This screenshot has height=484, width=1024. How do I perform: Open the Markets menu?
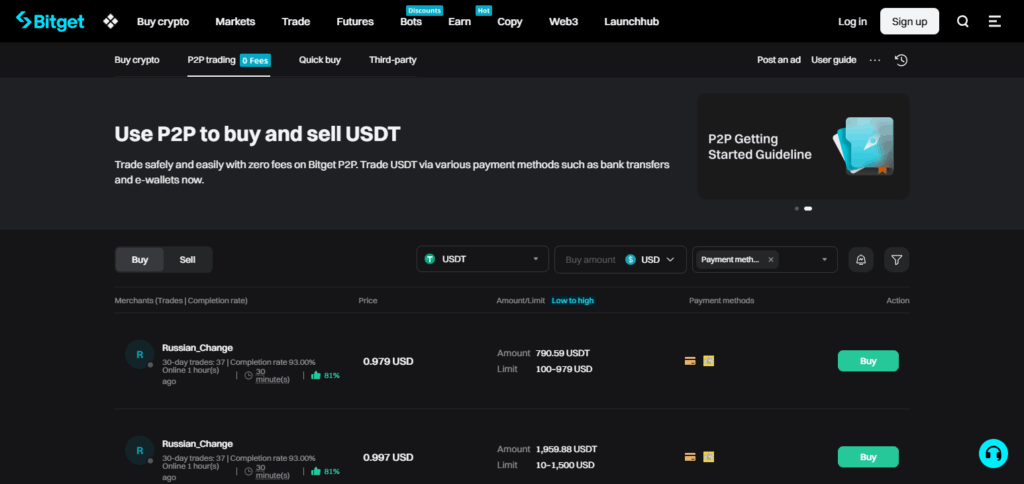[x=235, y=22]
